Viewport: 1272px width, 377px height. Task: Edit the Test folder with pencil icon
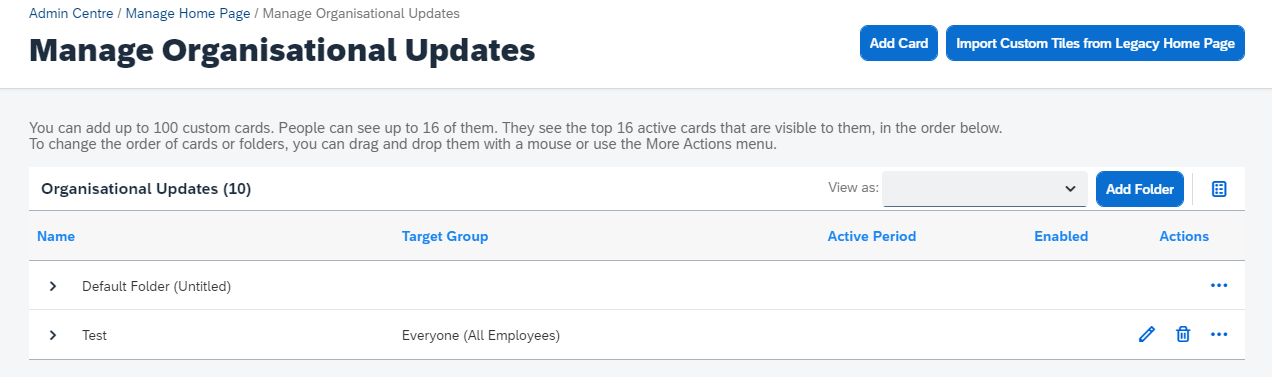coord(1147,335)
